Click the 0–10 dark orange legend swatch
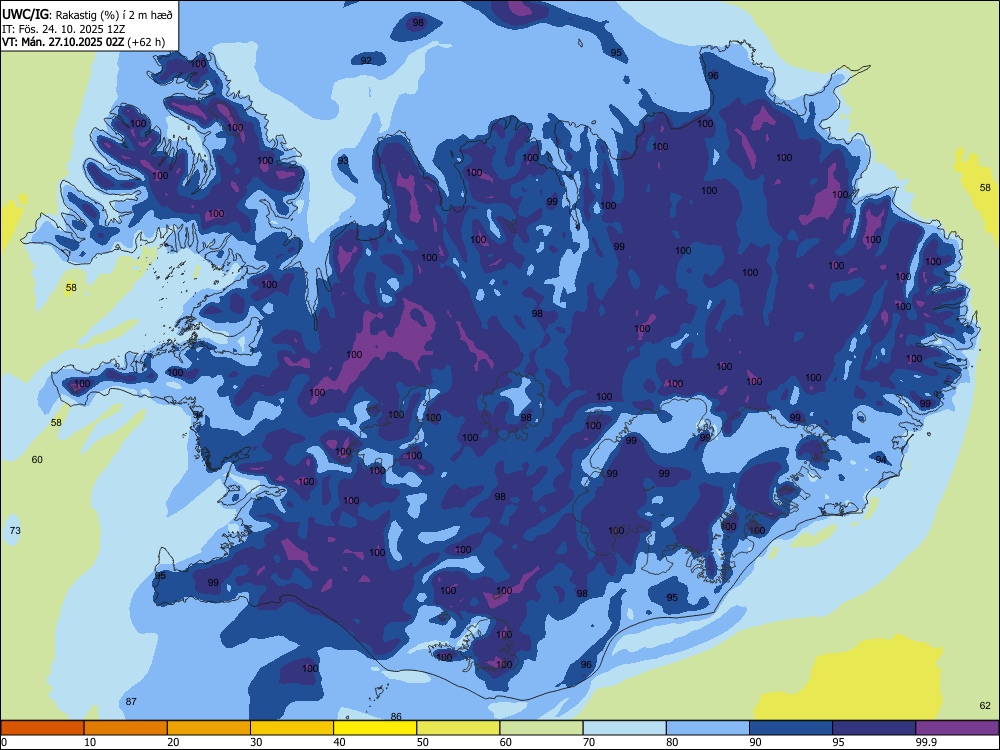1000x750 pixels. 43,728
